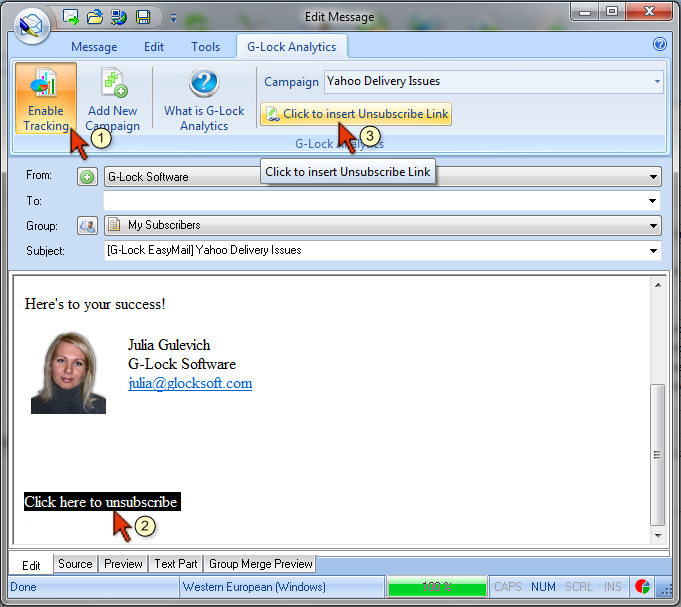Click the pie chart status bar icon
Screen dimensions: 681x607
642,587
